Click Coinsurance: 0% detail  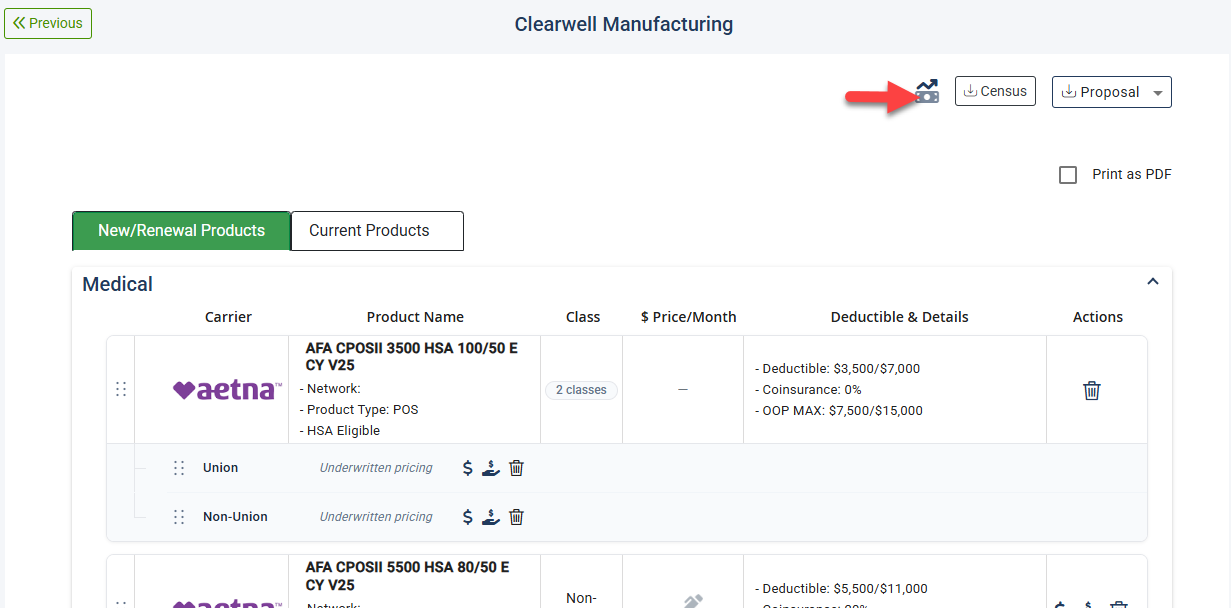(x=808, y=390)
